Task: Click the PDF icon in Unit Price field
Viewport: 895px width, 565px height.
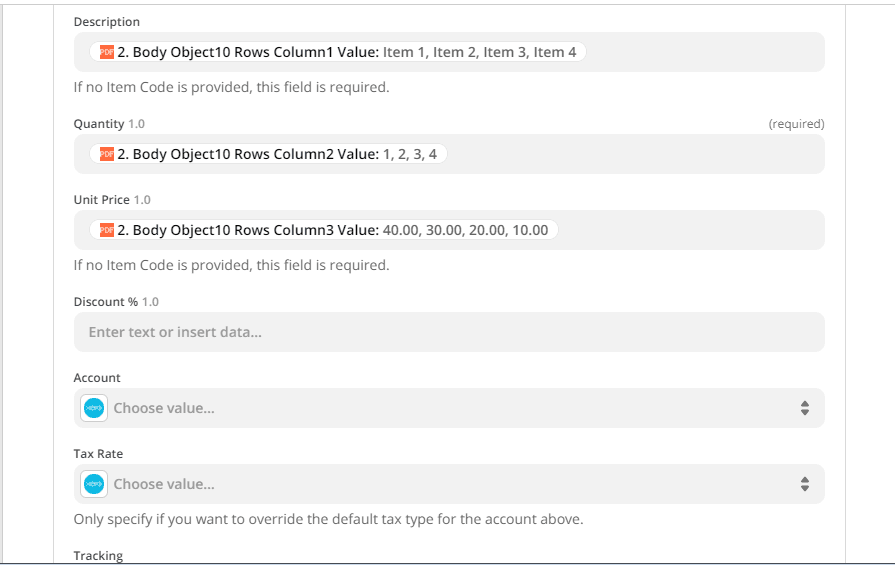Action: click(x=107, y=230)
